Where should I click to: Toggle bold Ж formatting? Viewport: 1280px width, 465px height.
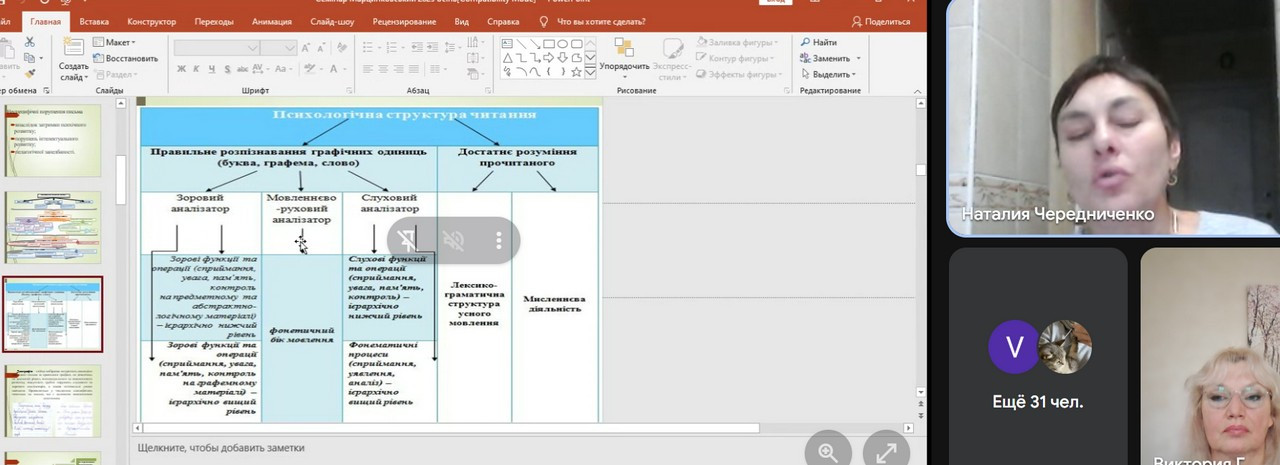pos(181,69)
